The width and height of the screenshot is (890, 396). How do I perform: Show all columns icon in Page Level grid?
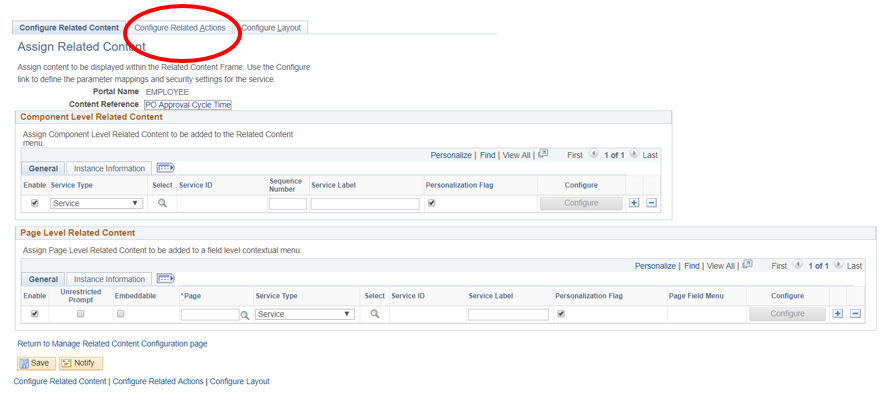[165, 279]
